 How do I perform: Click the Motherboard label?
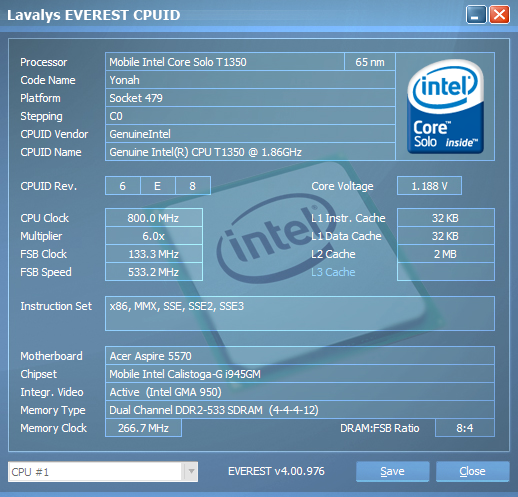coord(51,356)
